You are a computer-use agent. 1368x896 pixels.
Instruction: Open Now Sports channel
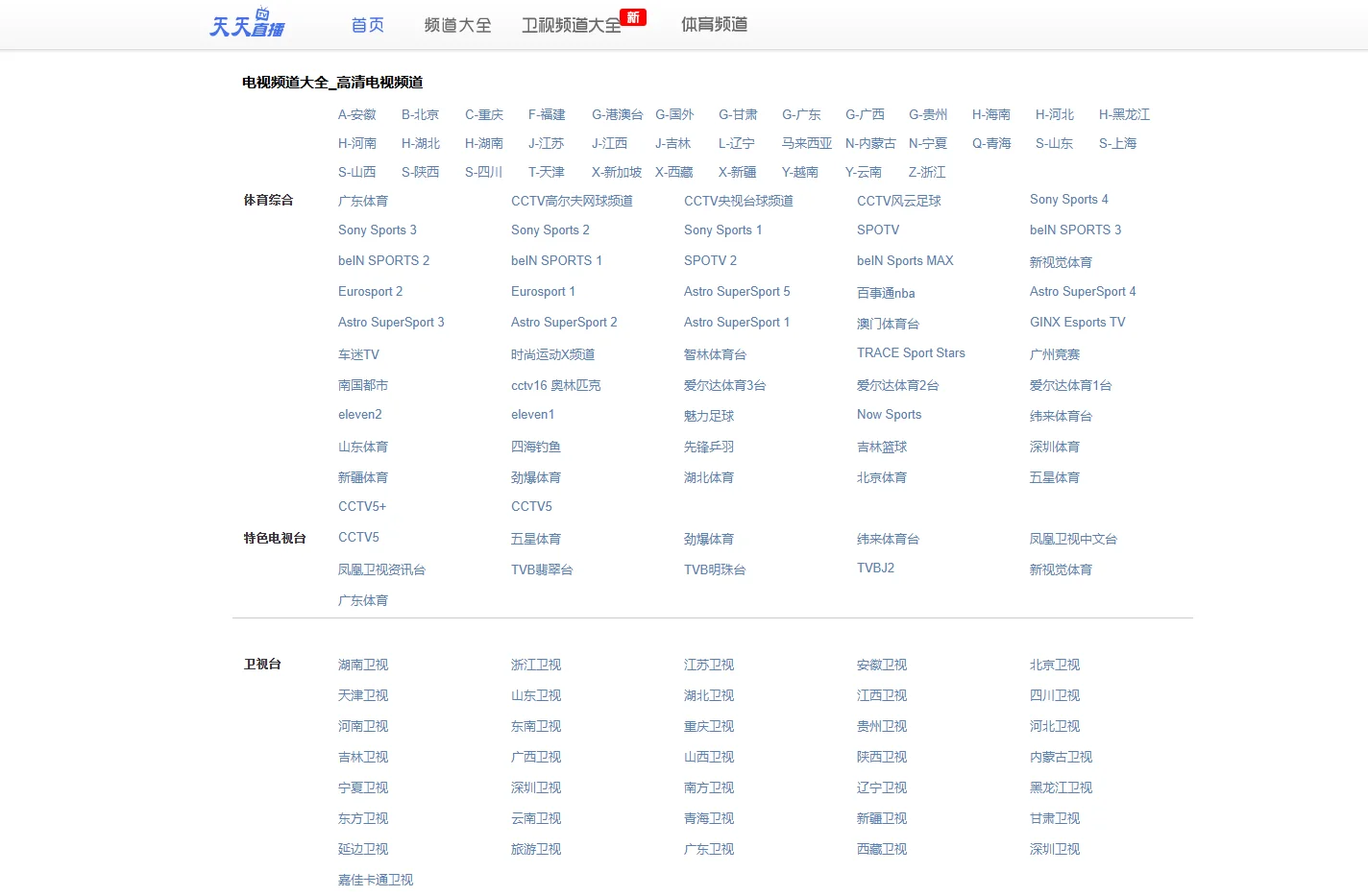click(890, 414)
